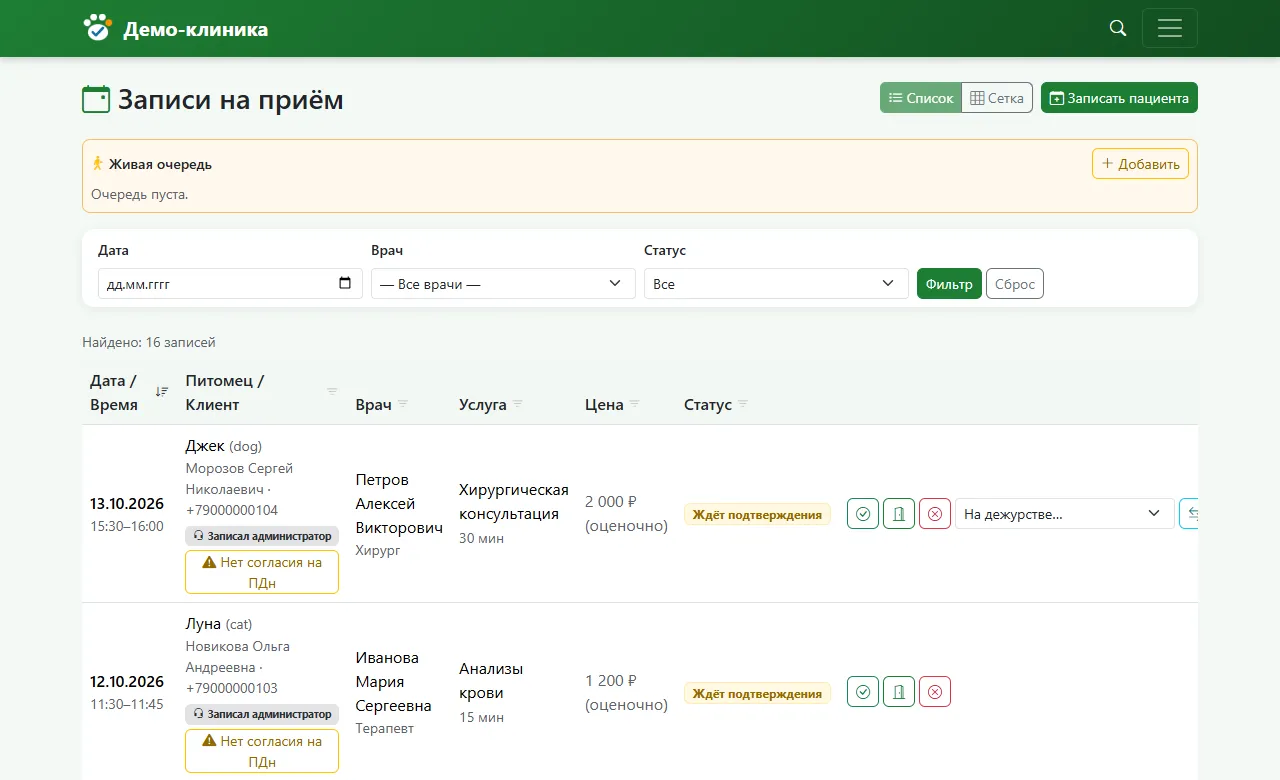The image size is (1280, 780).
Task: Expand the На дежурстве dropdown
Action: [x=1065, y=514]
